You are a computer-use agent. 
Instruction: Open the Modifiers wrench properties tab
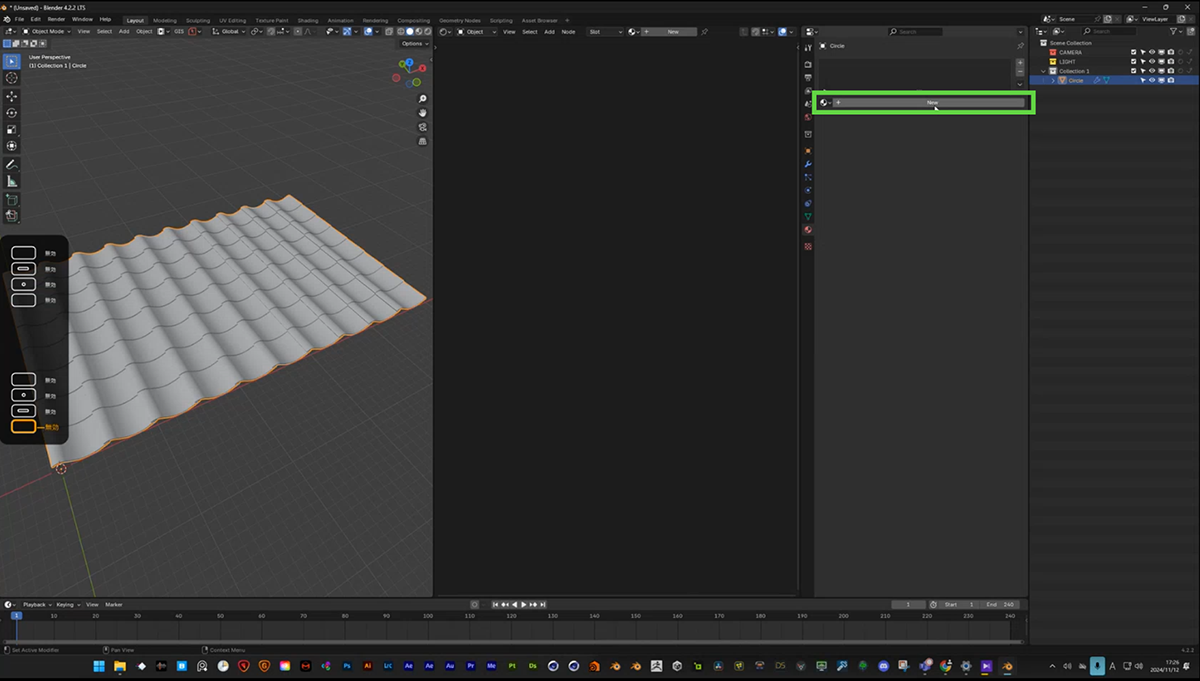tap(808, 164)
